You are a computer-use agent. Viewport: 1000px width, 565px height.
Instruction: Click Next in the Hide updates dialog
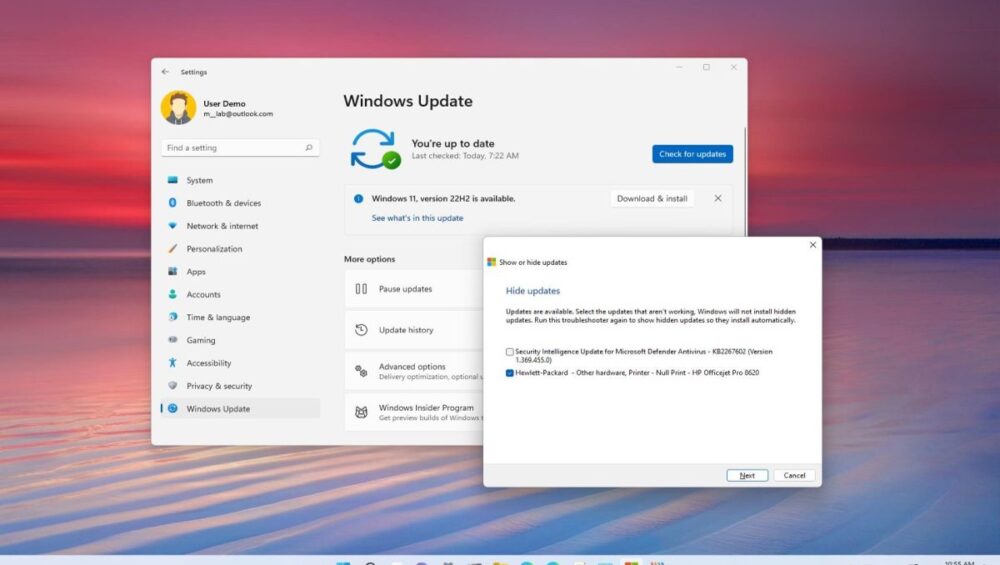point(747,475)
